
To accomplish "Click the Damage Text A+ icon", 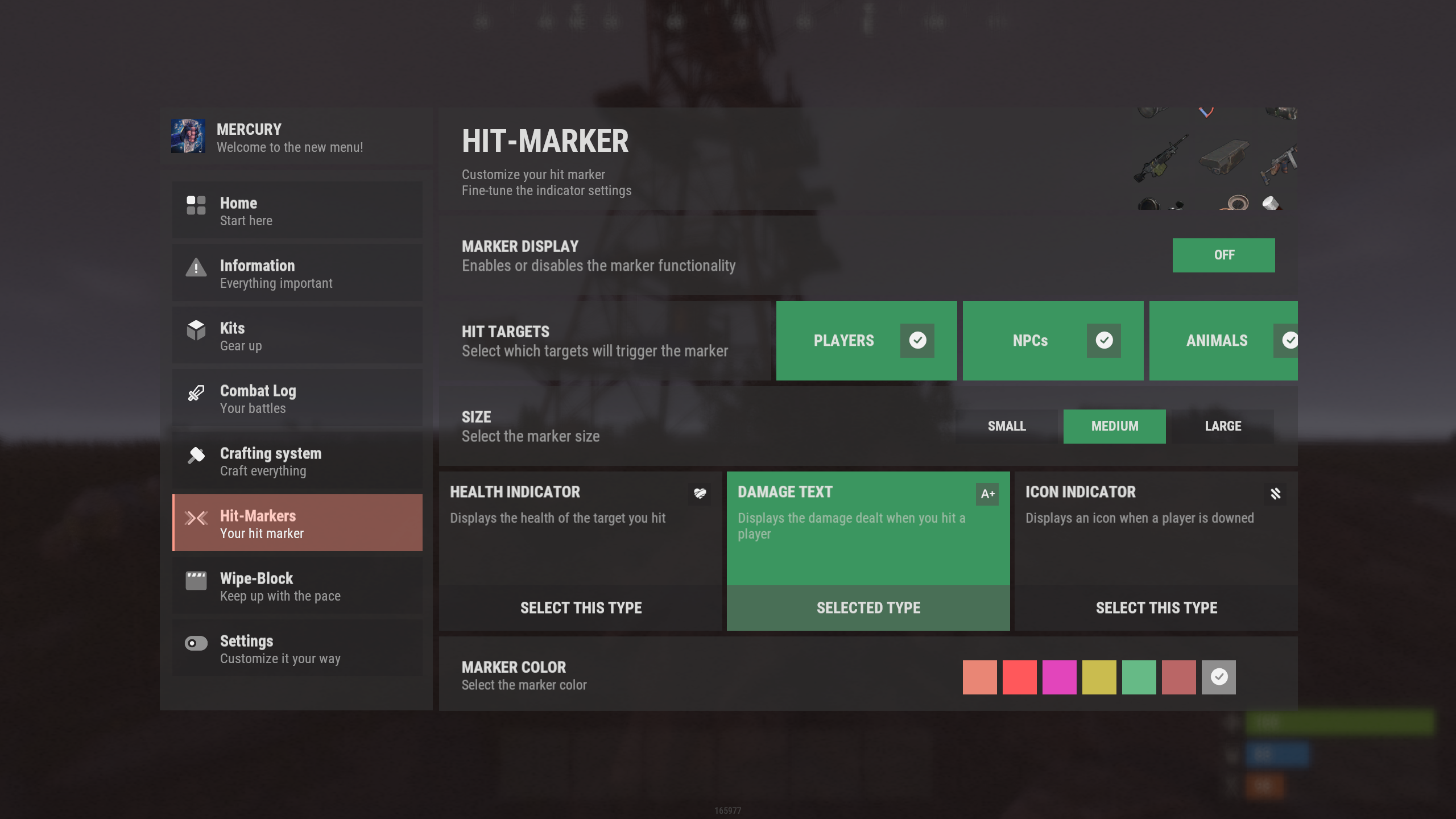I will pos(988,494).
